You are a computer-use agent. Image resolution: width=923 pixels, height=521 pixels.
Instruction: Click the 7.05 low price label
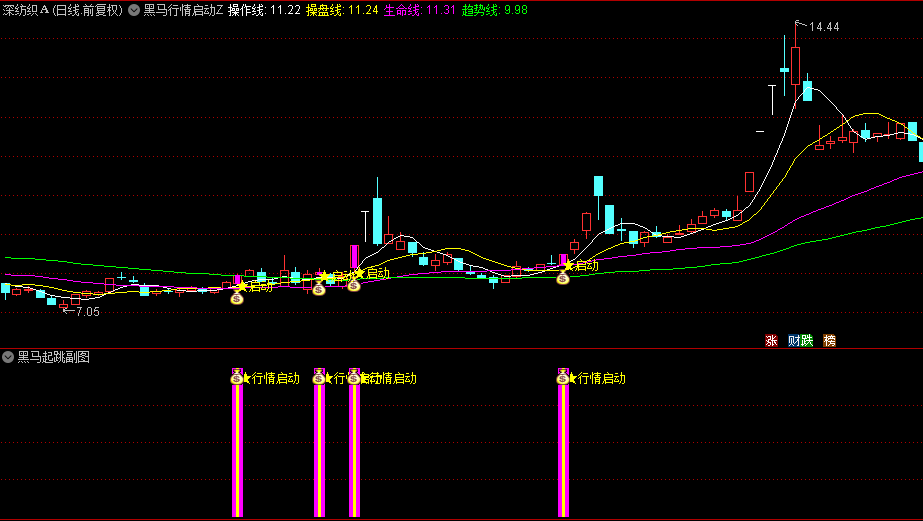click(x=88, y=312)
